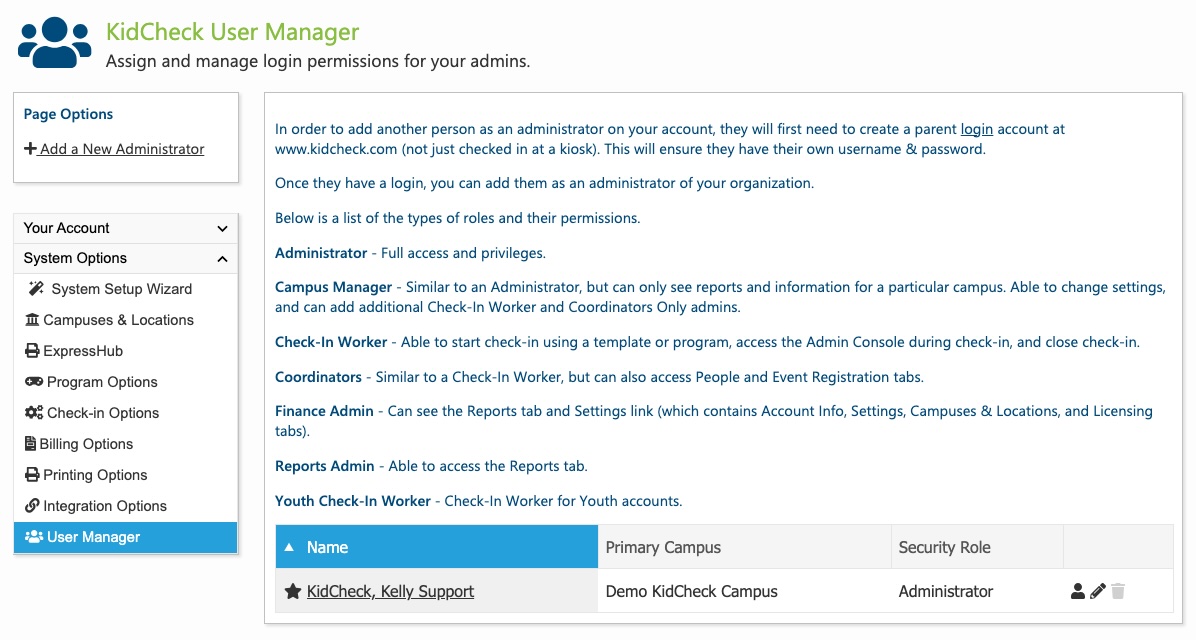Image resolution: width=1196 pixels, height=640 pixels.
Task: Click the star icon beside KidCheck, Kelly Support
Action: [x=293, y=591]
